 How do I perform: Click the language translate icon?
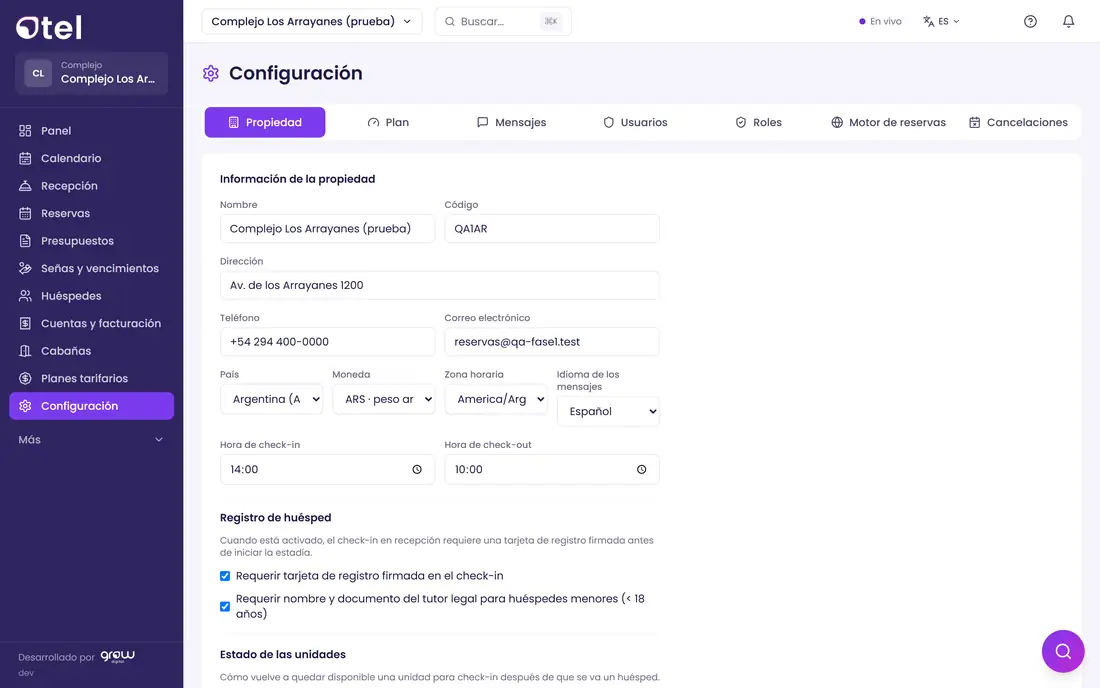coord(928,21)
